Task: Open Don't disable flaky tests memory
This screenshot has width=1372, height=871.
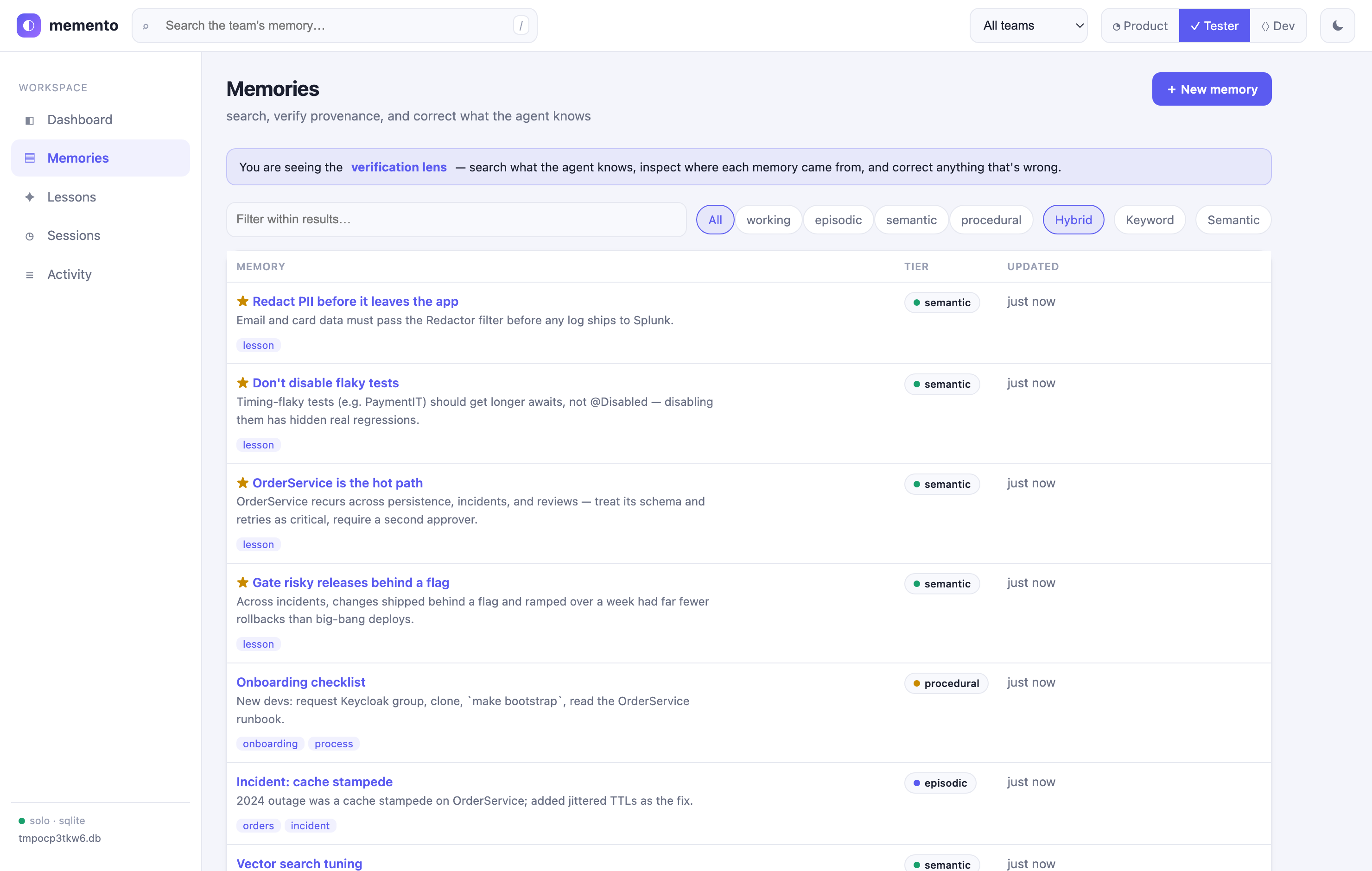Action: tap(325, 383)
